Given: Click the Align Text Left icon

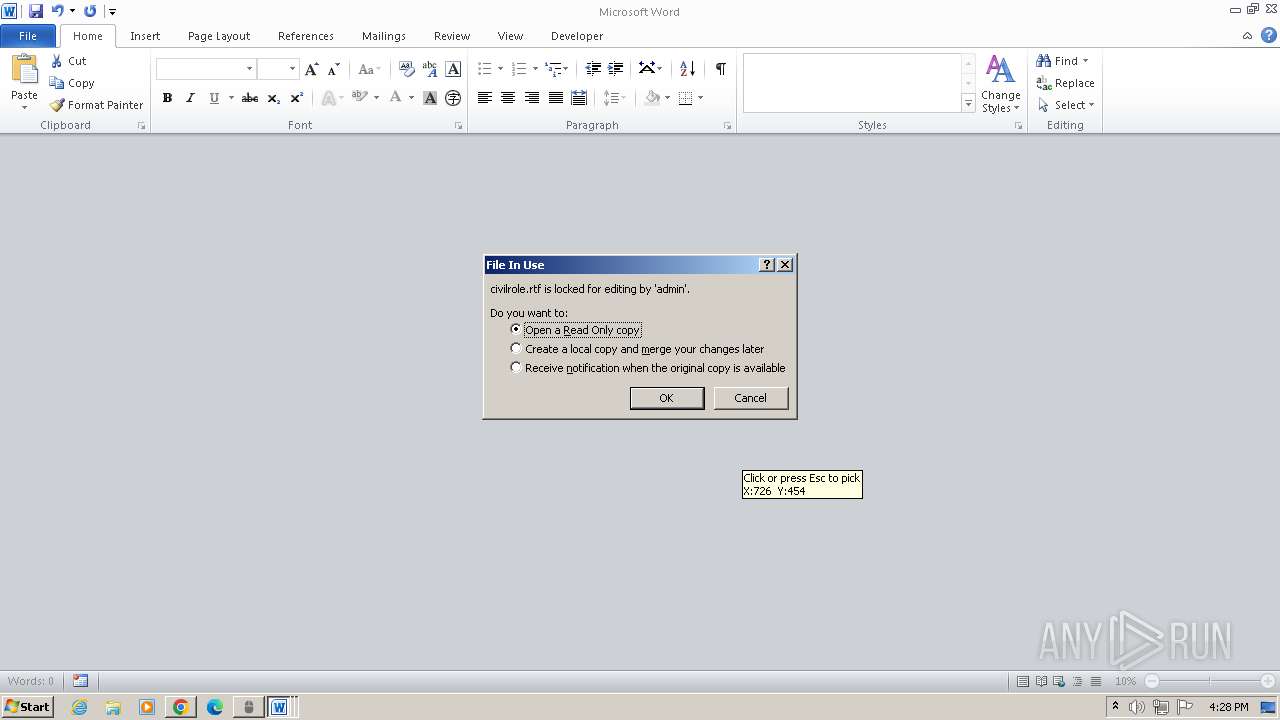Looking at the screenshot, I should coord(484,98).
